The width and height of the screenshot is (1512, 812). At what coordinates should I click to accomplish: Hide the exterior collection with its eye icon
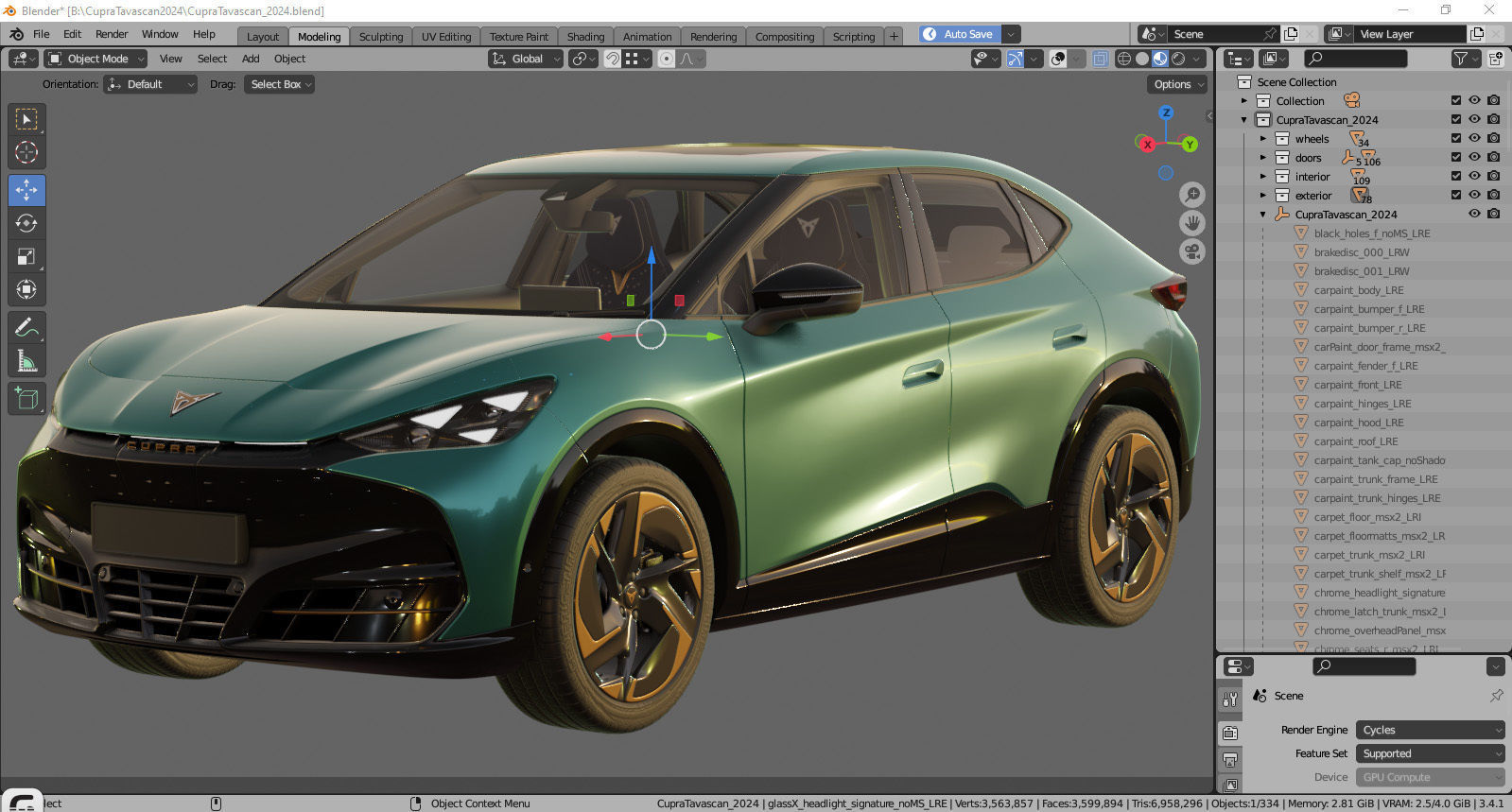coord(1474,195)
